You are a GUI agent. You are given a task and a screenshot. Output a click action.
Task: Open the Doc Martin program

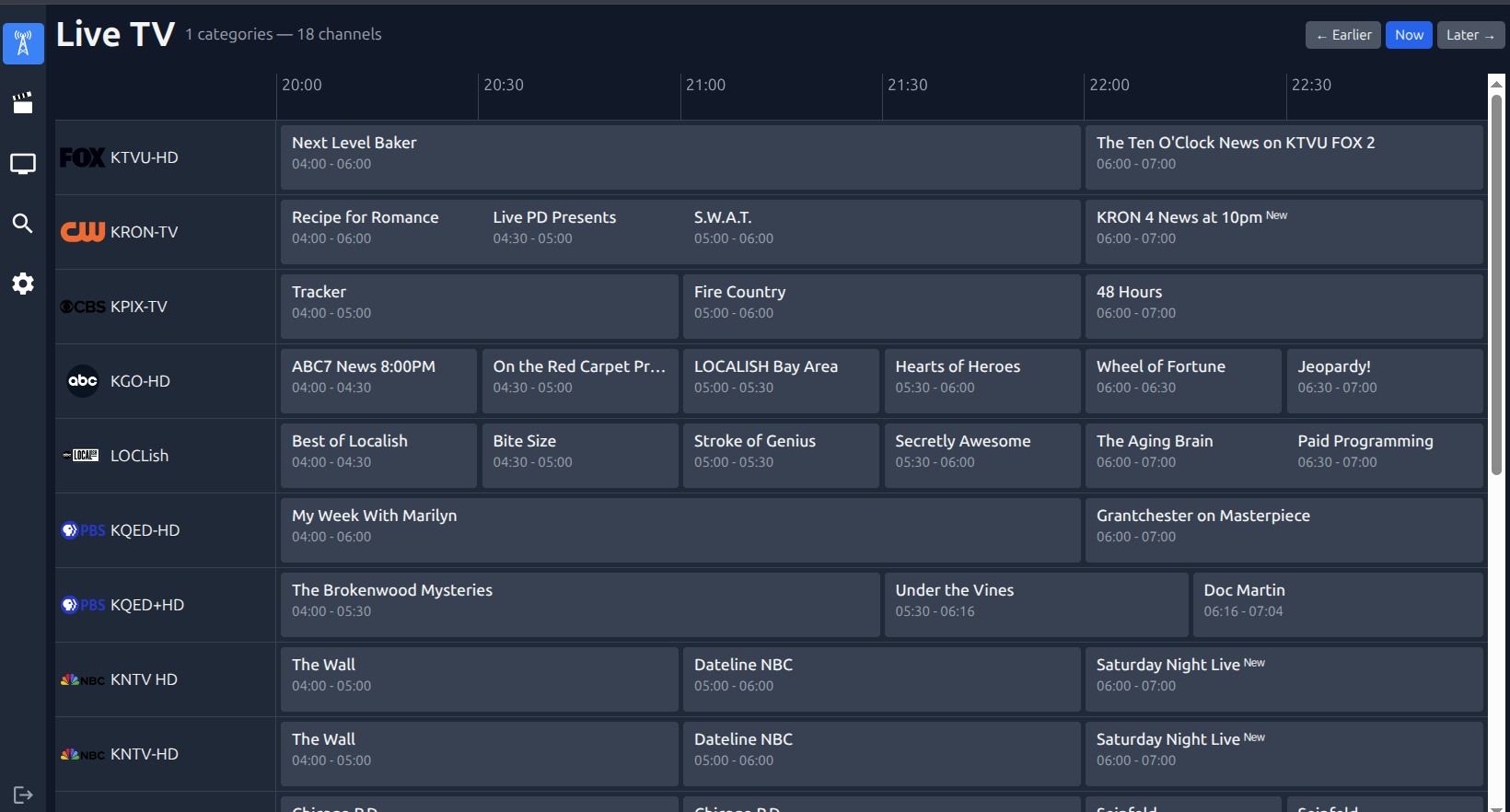[1338, 605]
